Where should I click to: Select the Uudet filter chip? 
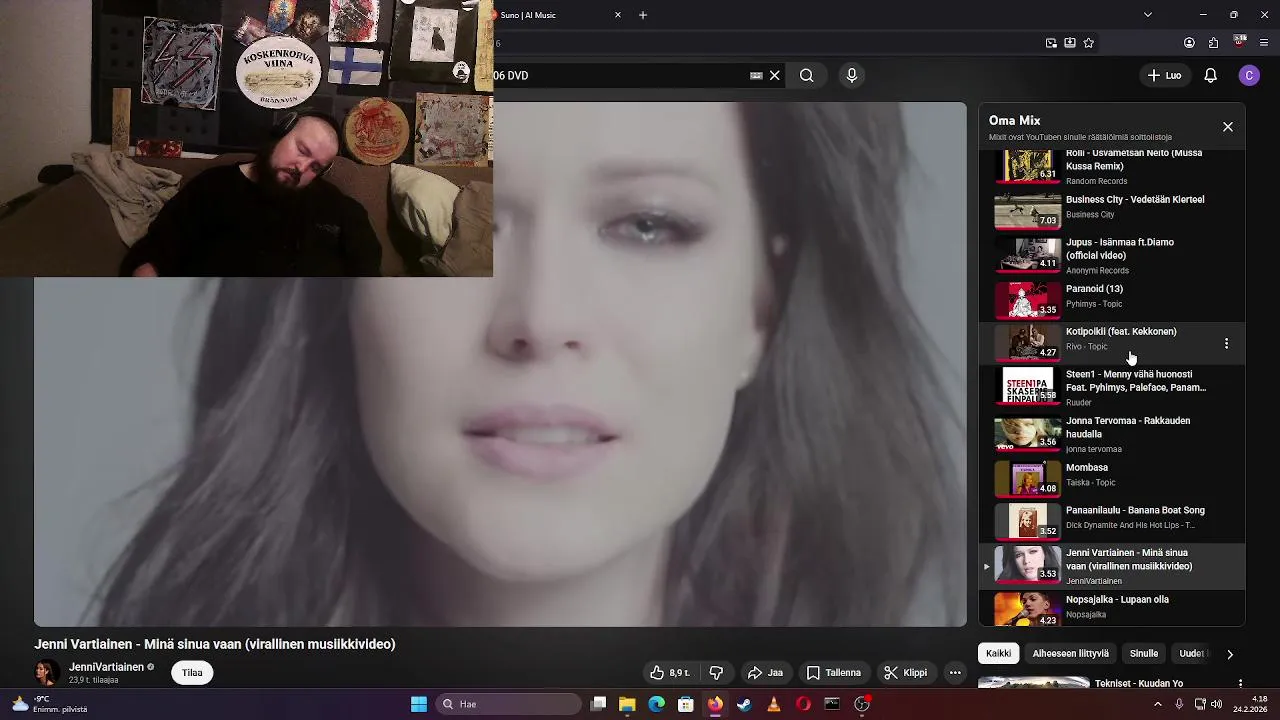1192,654
